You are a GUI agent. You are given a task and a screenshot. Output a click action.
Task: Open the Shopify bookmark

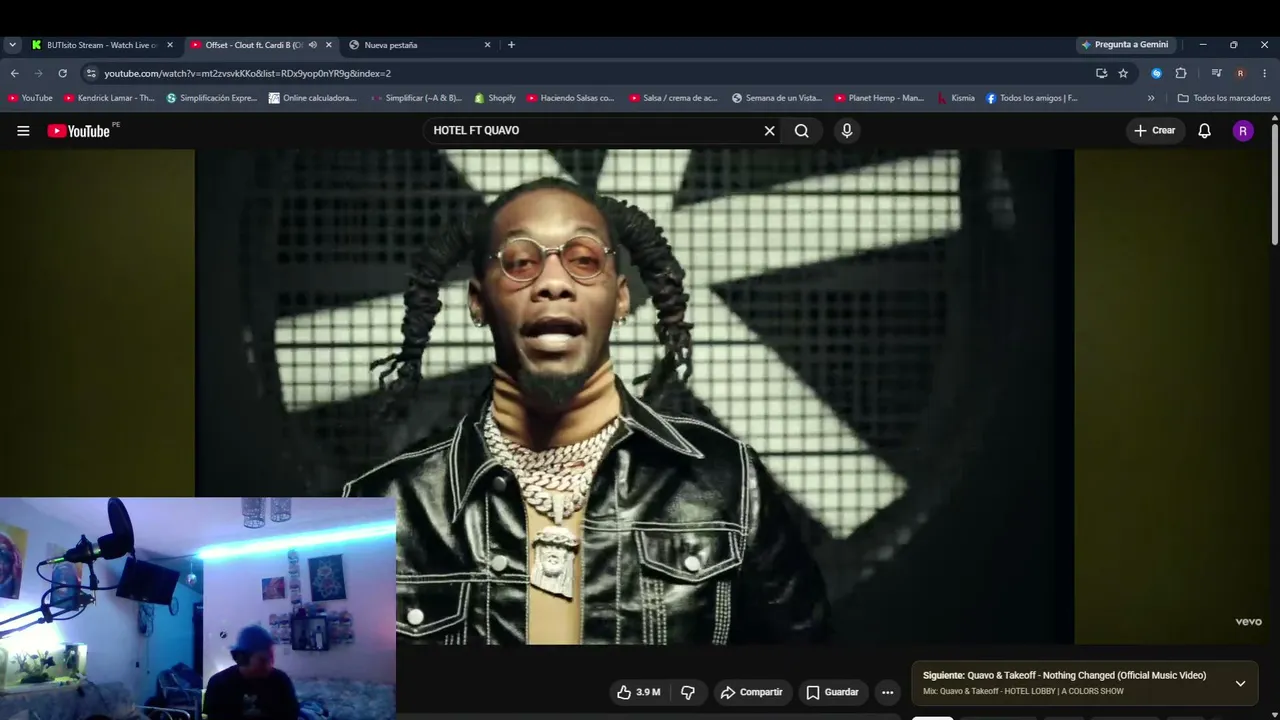495,98
